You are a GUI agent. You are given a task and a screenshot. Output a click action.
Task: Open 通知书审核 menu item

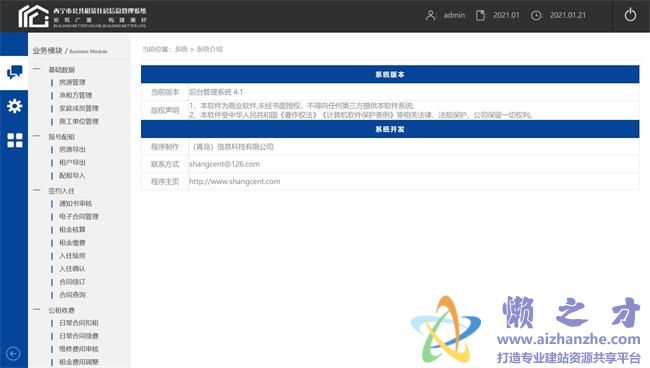[75, 203]
